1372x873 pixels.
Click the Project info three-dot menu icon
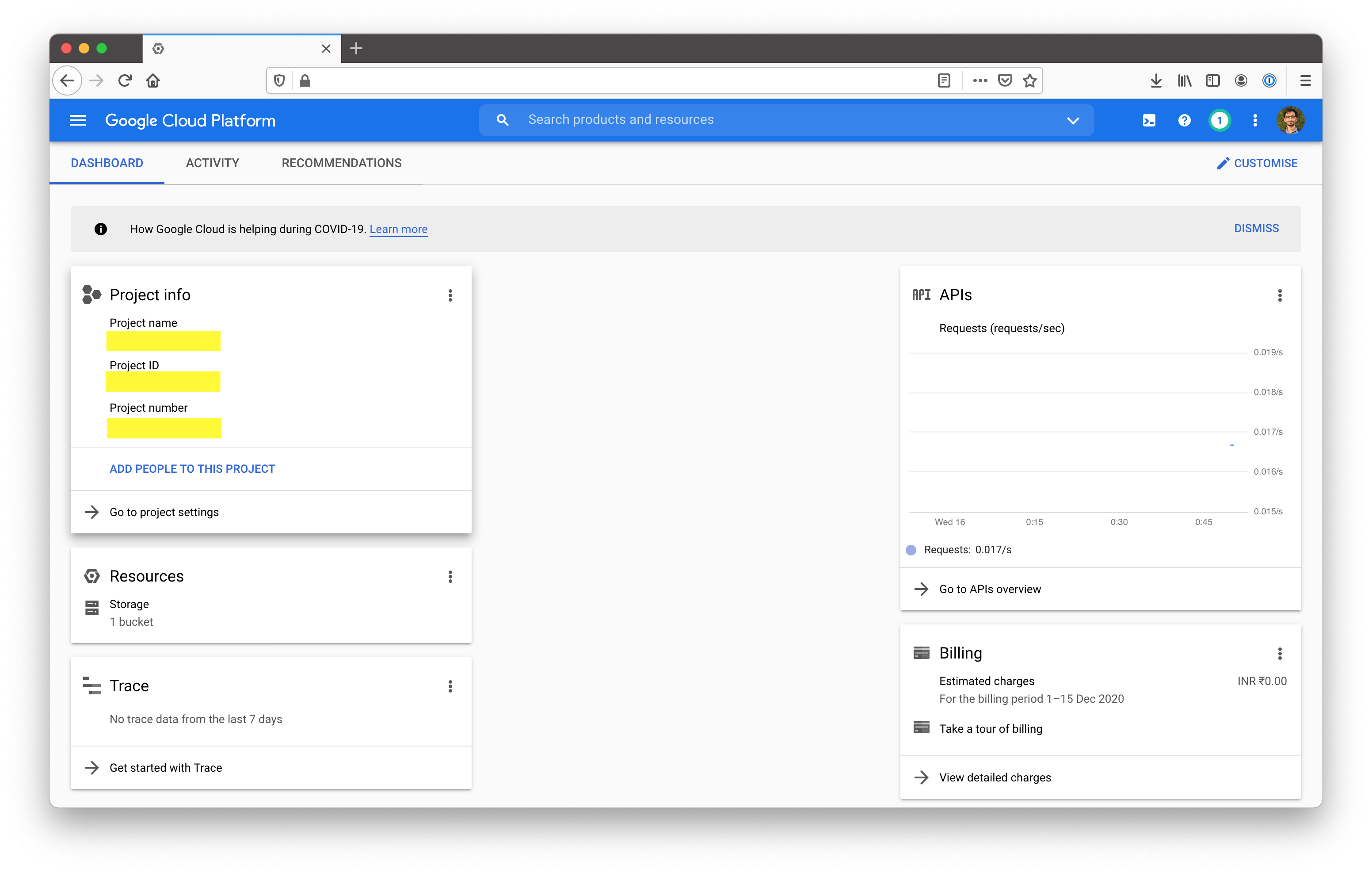(x=450, y=295)
